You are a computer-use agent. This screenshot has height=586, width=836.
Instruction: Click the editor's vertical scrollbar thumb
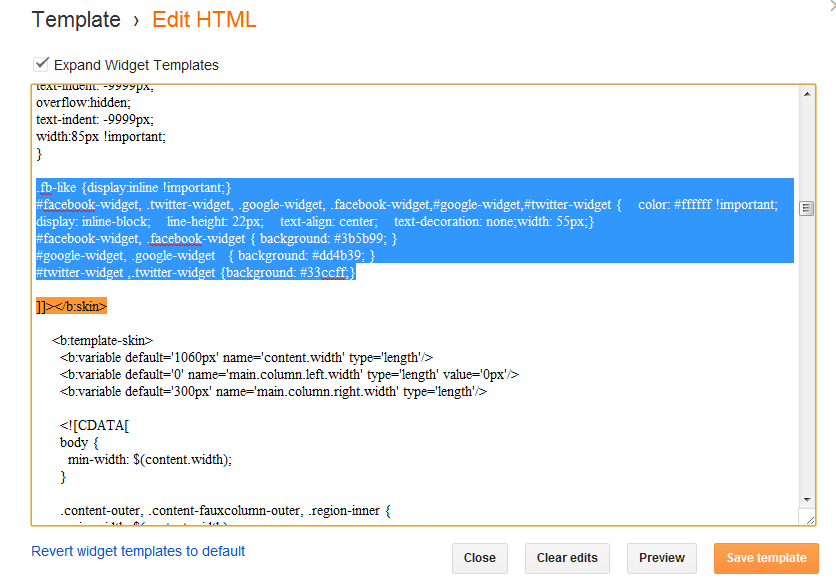[x=807, y=208]
